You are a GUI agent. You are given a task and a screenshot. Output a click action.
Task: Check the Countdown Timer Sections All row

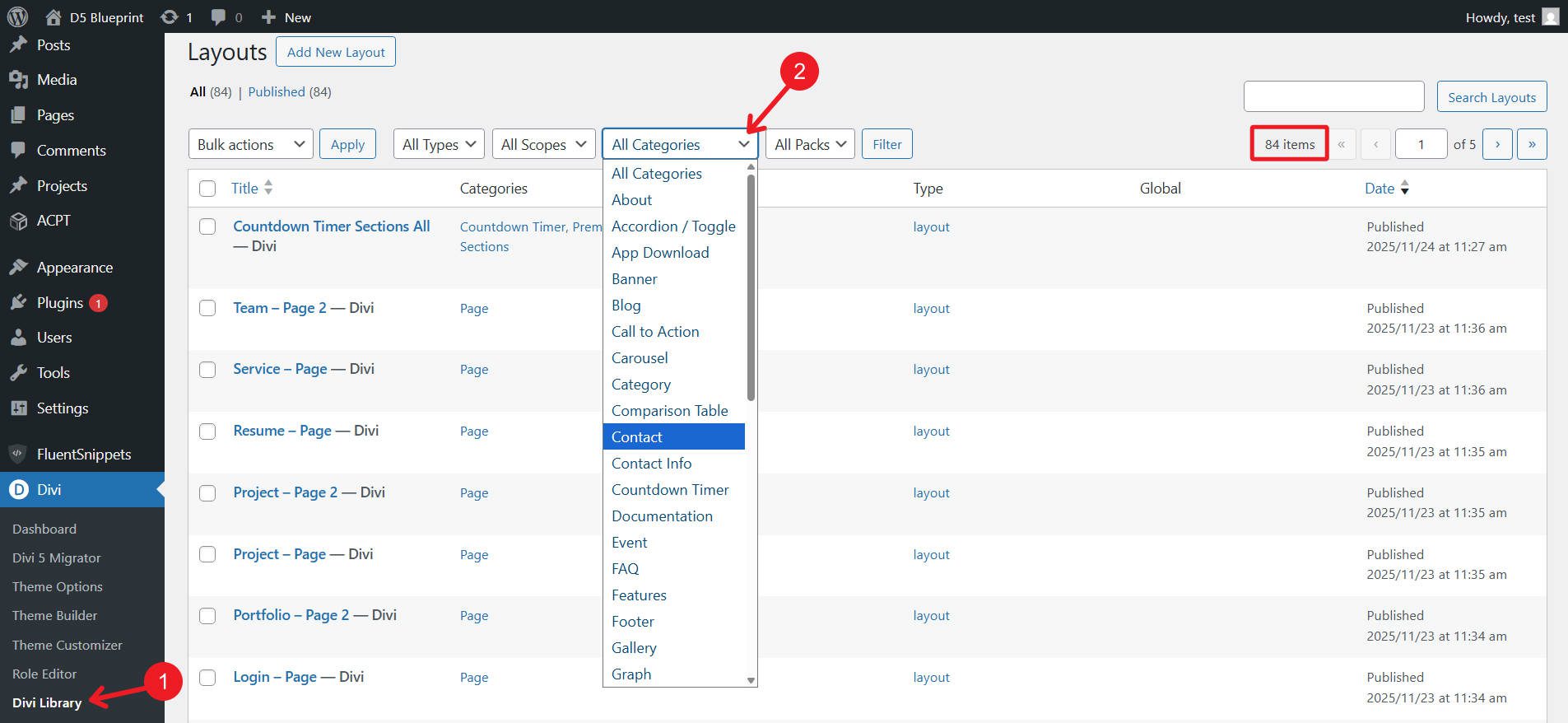click(x=207, y=226)
